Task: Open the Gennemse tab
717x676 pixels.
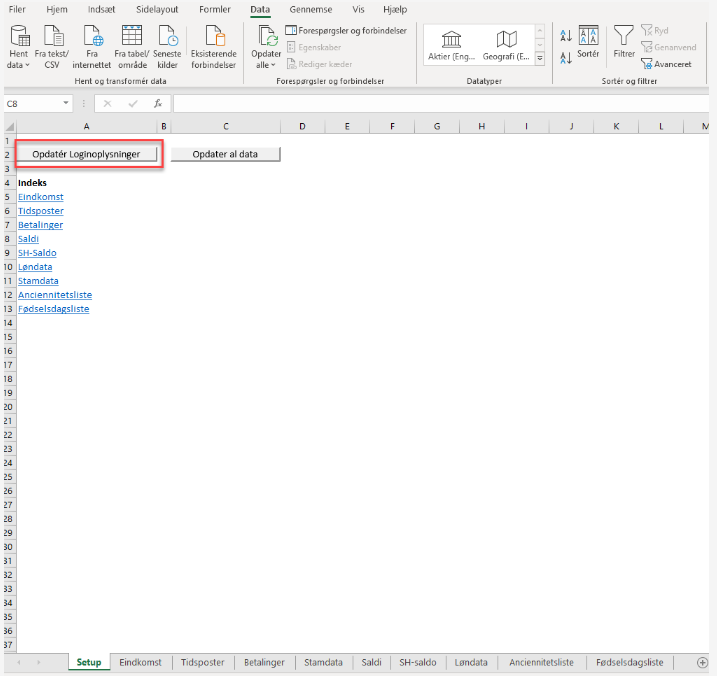Action: click(x=310, y=9)
